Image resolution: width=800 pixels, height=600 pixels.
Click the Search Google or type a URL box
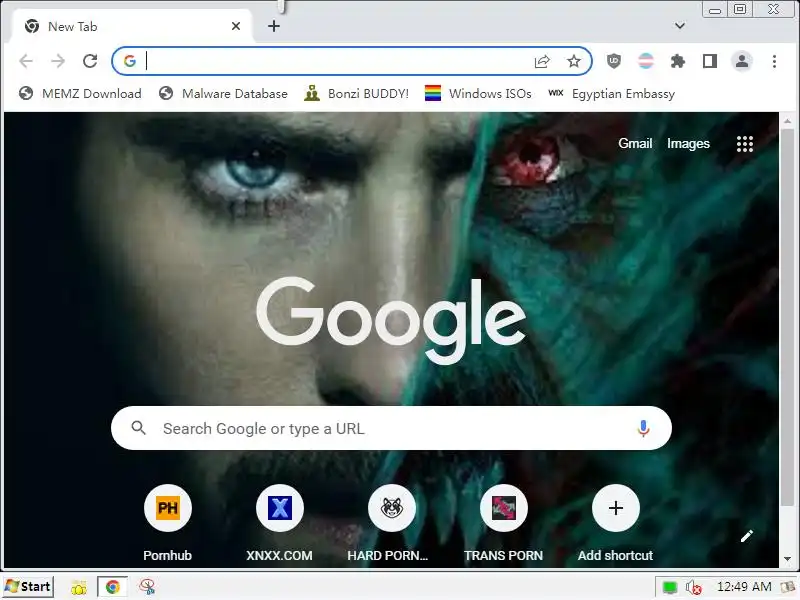pos(391,428)
